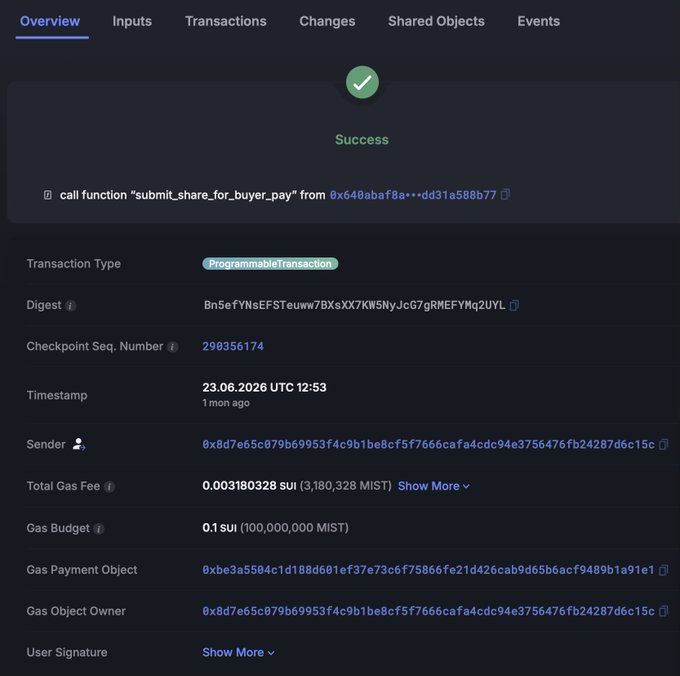The image size is (680, 676).
Task: Click the Gas Payment Object label
Action: (x=82, y=570)
